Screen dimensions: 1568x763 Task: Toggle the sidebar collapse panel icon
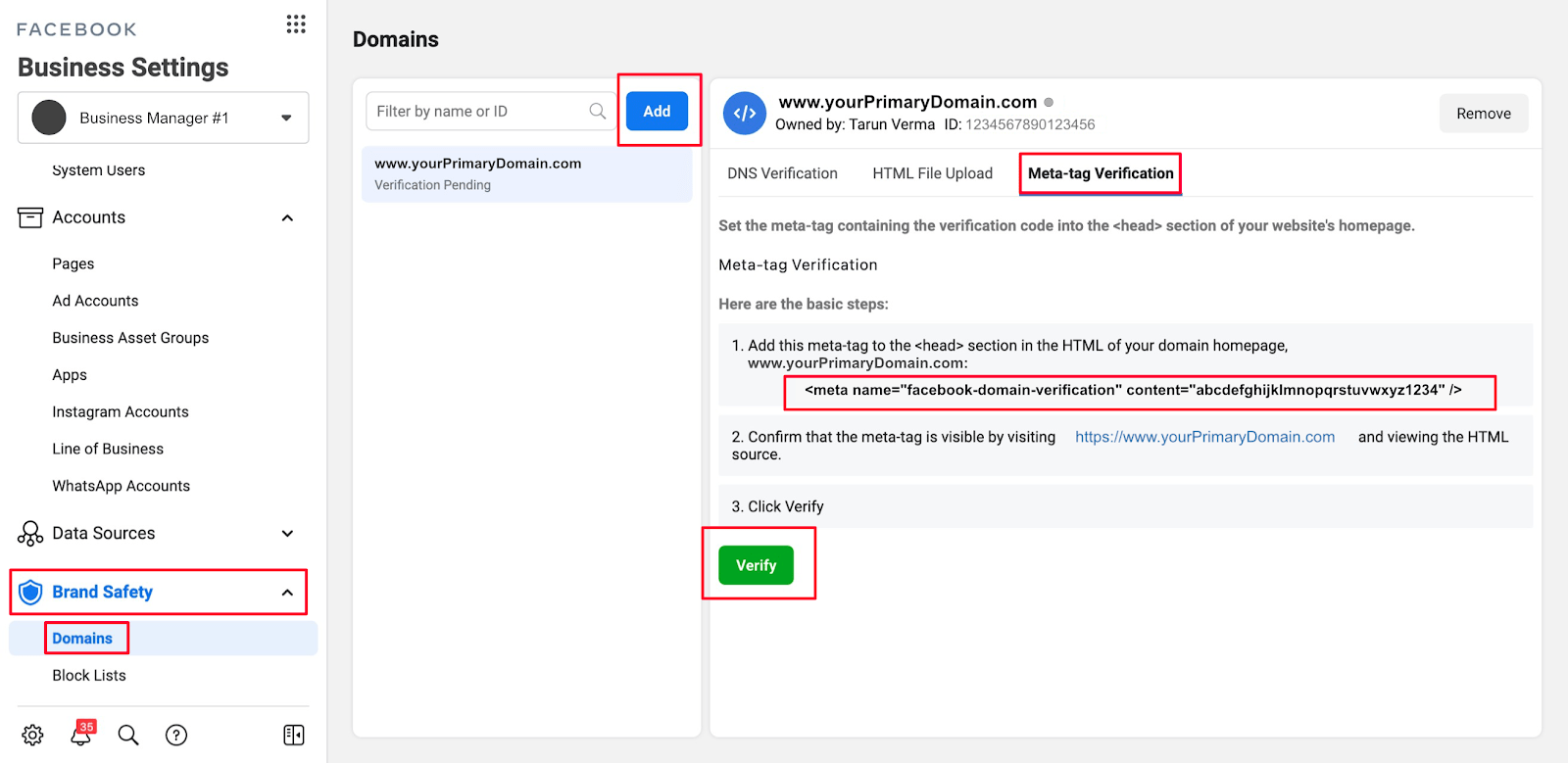pyautogui.click(x=293, y=735)
